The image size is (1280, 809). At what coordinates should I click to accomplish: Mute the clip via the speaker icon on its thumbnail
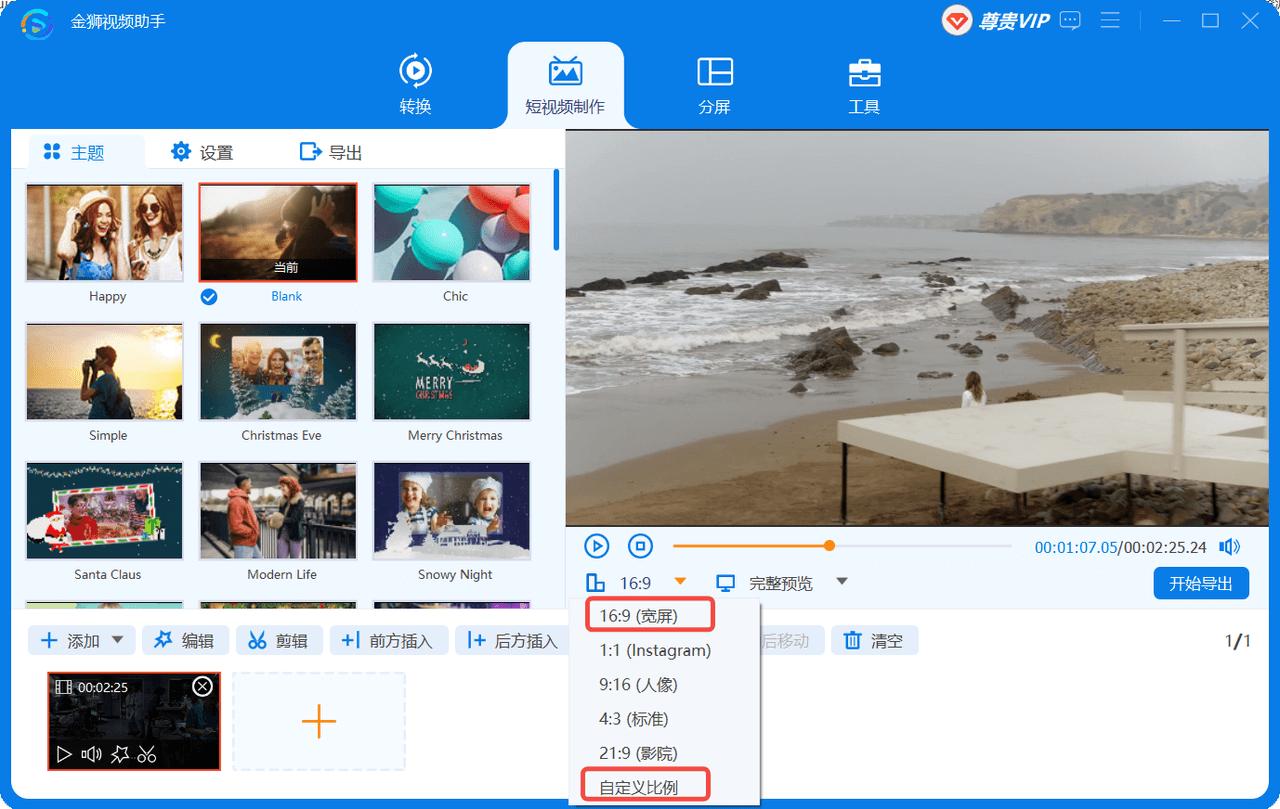[x=90, y=756]
